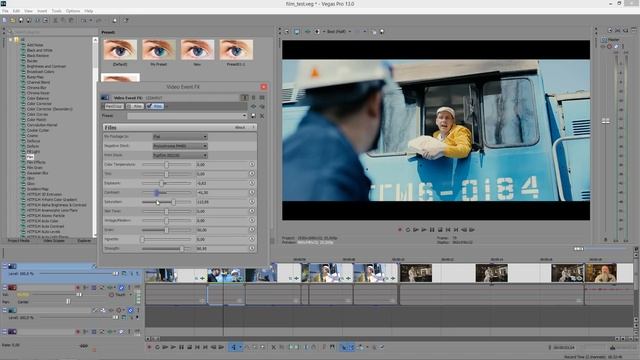This screenshot has height=360, width=640.
Task: Select Brightness and Contrast effect
Action: tap(46, 66)
